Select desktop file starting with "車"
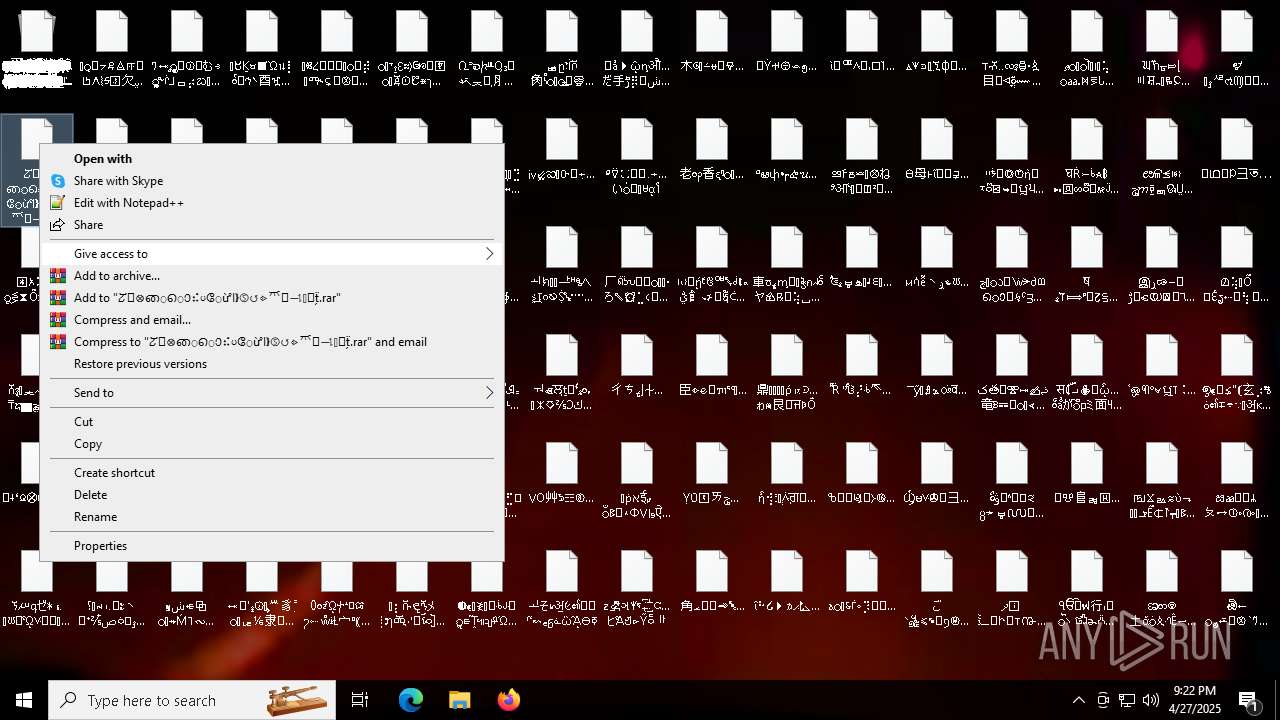 coord(787,265)
